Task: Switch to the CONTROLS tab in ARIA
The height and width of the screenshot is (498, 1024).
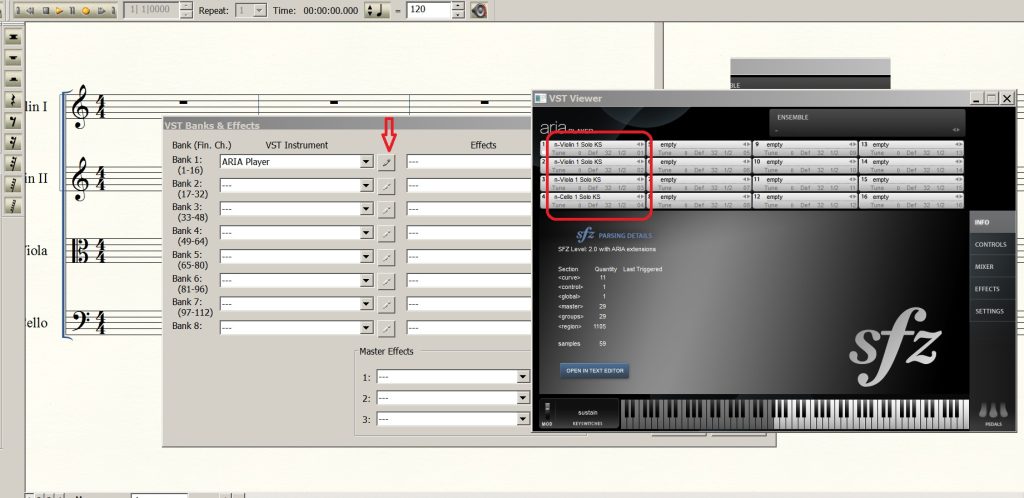Action: [x=990, y=244]
